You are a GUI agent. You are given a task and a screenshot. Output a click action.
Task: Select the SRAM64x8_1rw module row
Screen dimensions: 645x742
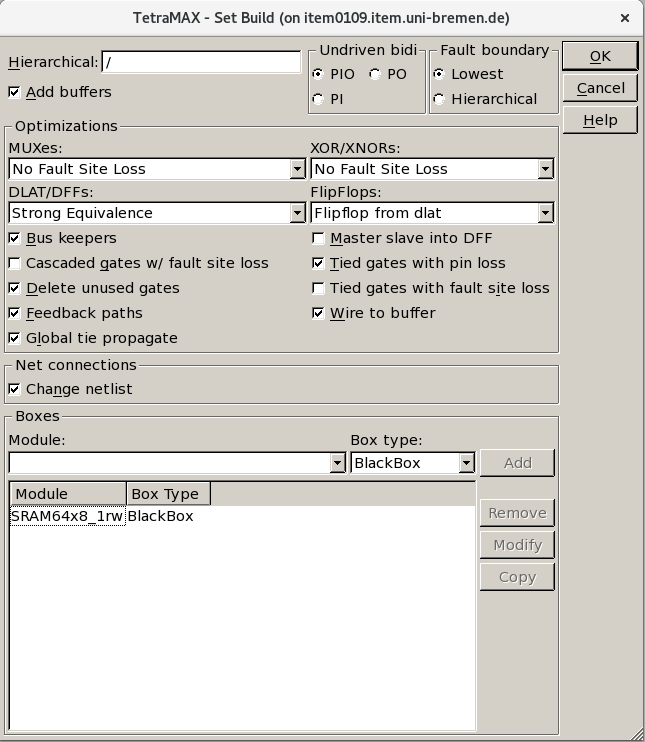click(68, 516)
